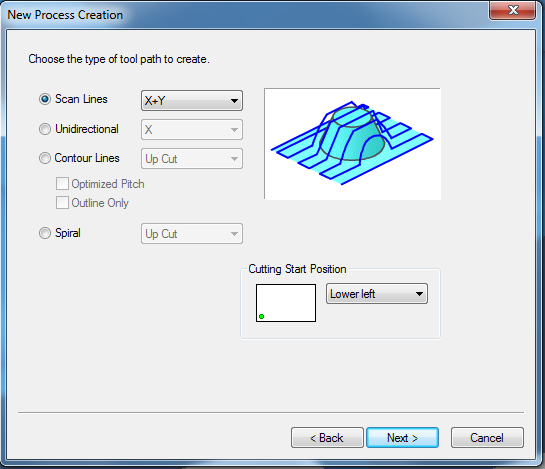Screen dimensions: 545x469
Task: Click the cutting start position preview box
Action: [286, 303]
